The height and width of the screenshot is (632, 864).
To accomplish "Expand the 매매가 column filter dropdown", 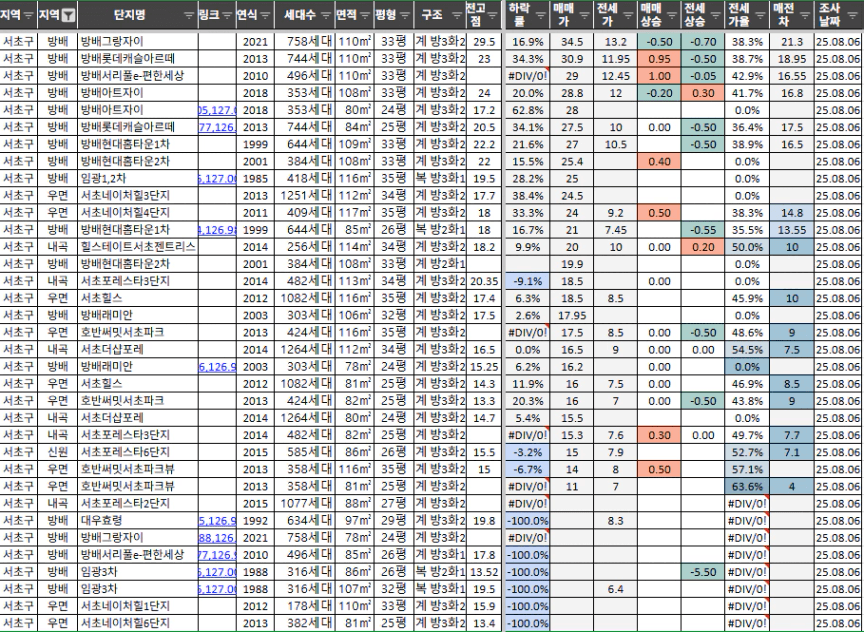I will (x=585, y=15).
